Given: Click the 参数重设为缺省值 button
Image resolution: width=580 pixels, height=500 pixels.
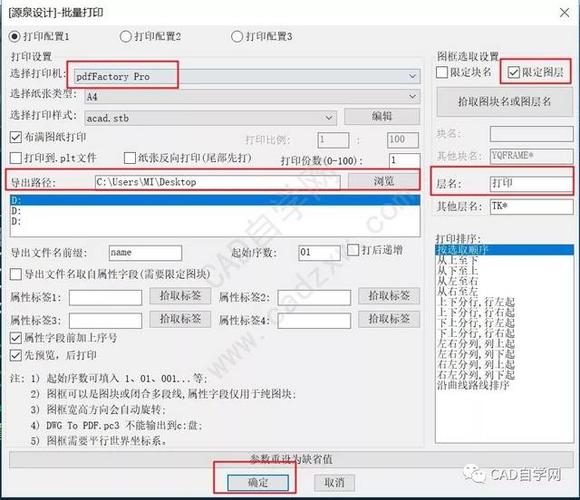Looking at the screenshot, I should coord(291,459).
